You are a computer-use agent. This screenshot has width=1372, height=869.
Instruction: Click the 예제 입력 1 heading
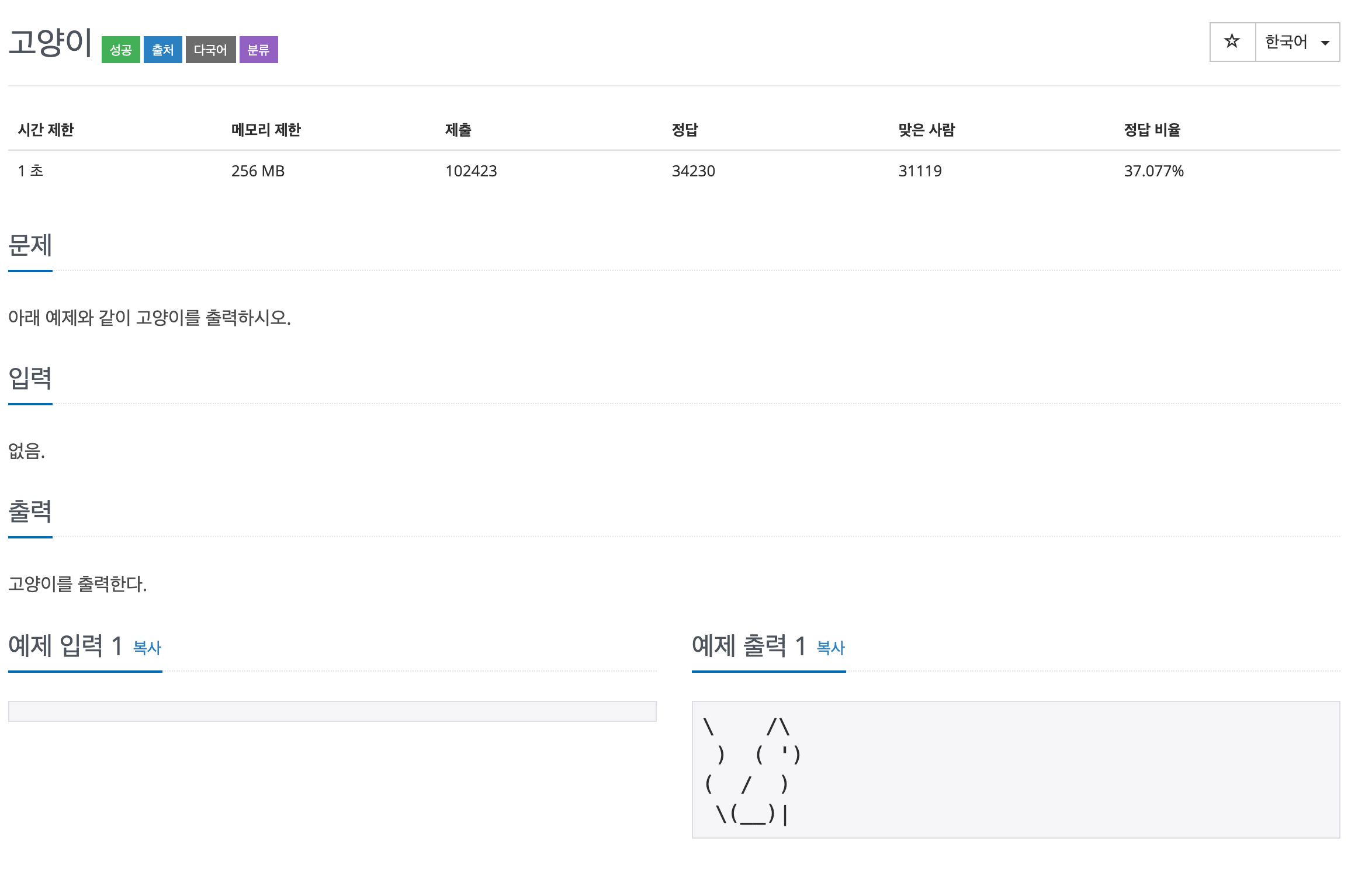(x=65, y=646)
